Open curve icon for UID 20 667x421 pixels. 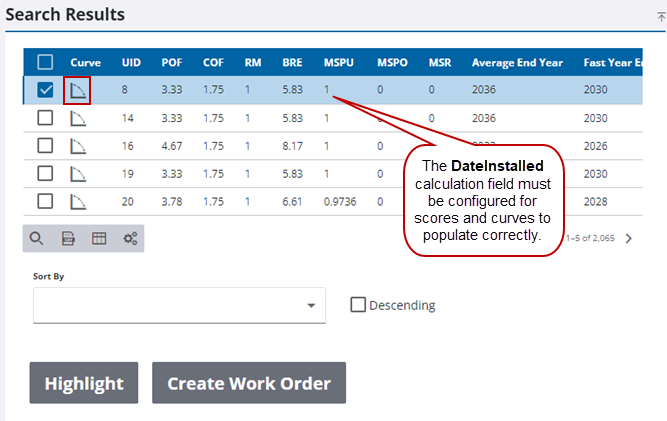77,201
